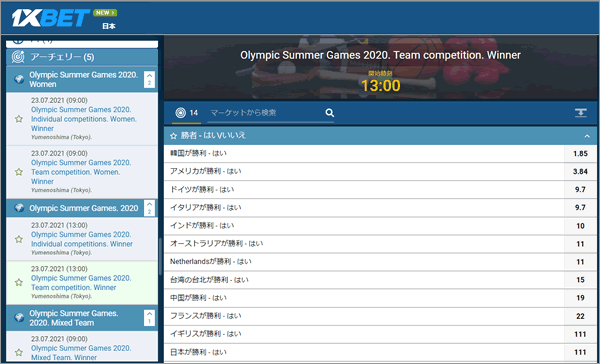Image resolution: width=600 pixels, height=364 pixels.
Task: Click the フランスが勝利 - はい row label
Action: pos(206,316)
